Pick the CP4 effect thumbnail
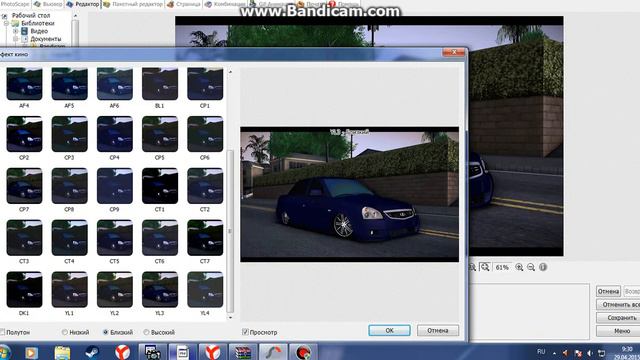Viewport: 640px width, 360px height. [x=115, y=134]
